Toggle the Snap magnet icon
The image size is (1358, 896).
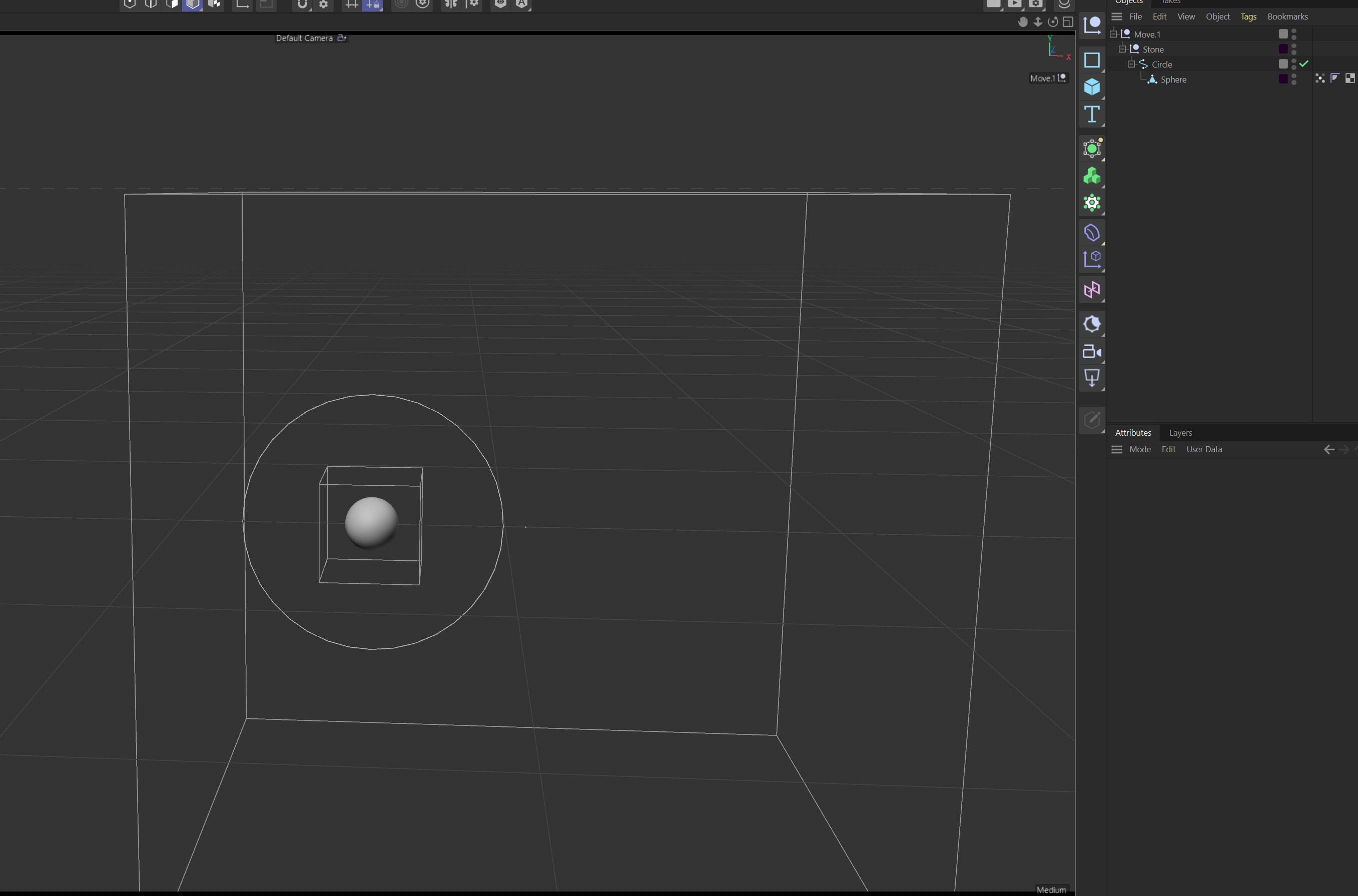302,4
